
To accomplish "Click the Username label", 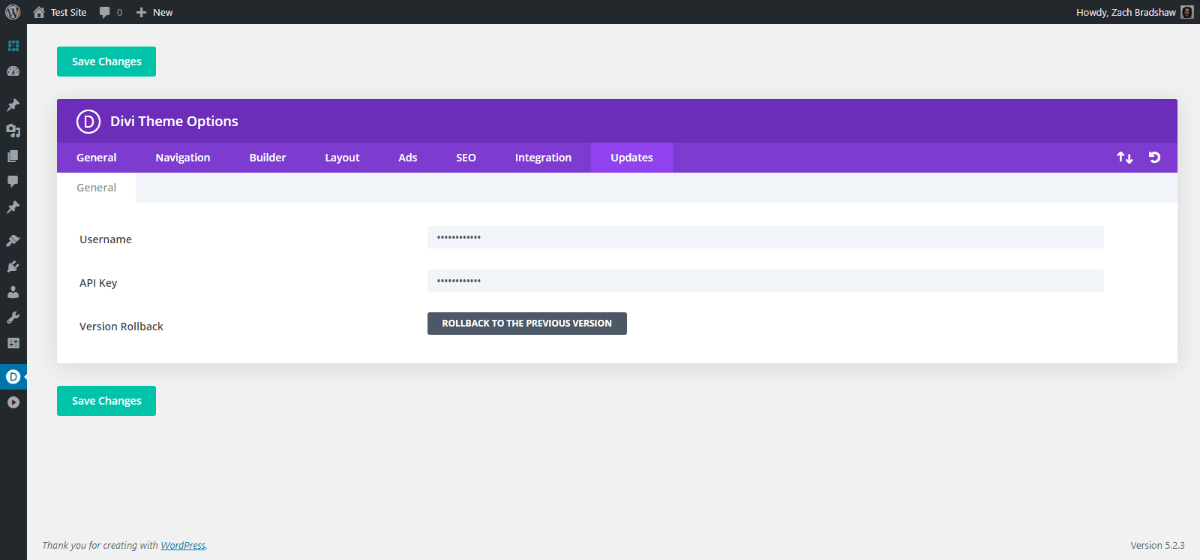I will (x=105, y=240).
